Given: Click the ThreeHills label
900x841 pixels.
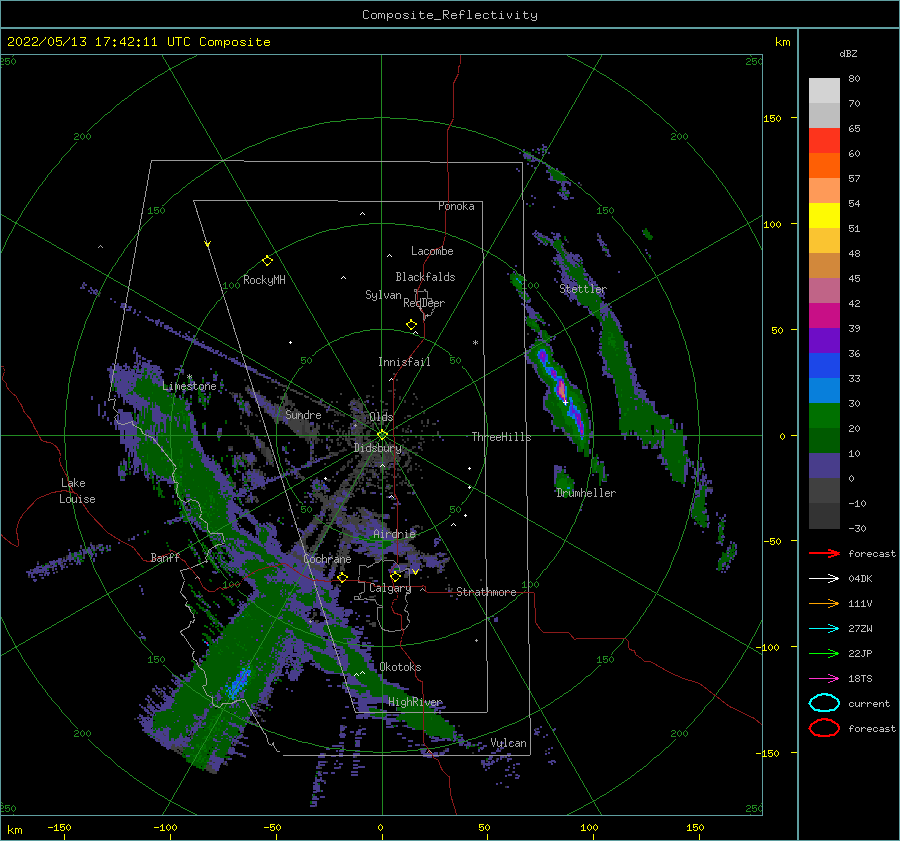Looking at the screenshot, I should (x=501, y=437).
